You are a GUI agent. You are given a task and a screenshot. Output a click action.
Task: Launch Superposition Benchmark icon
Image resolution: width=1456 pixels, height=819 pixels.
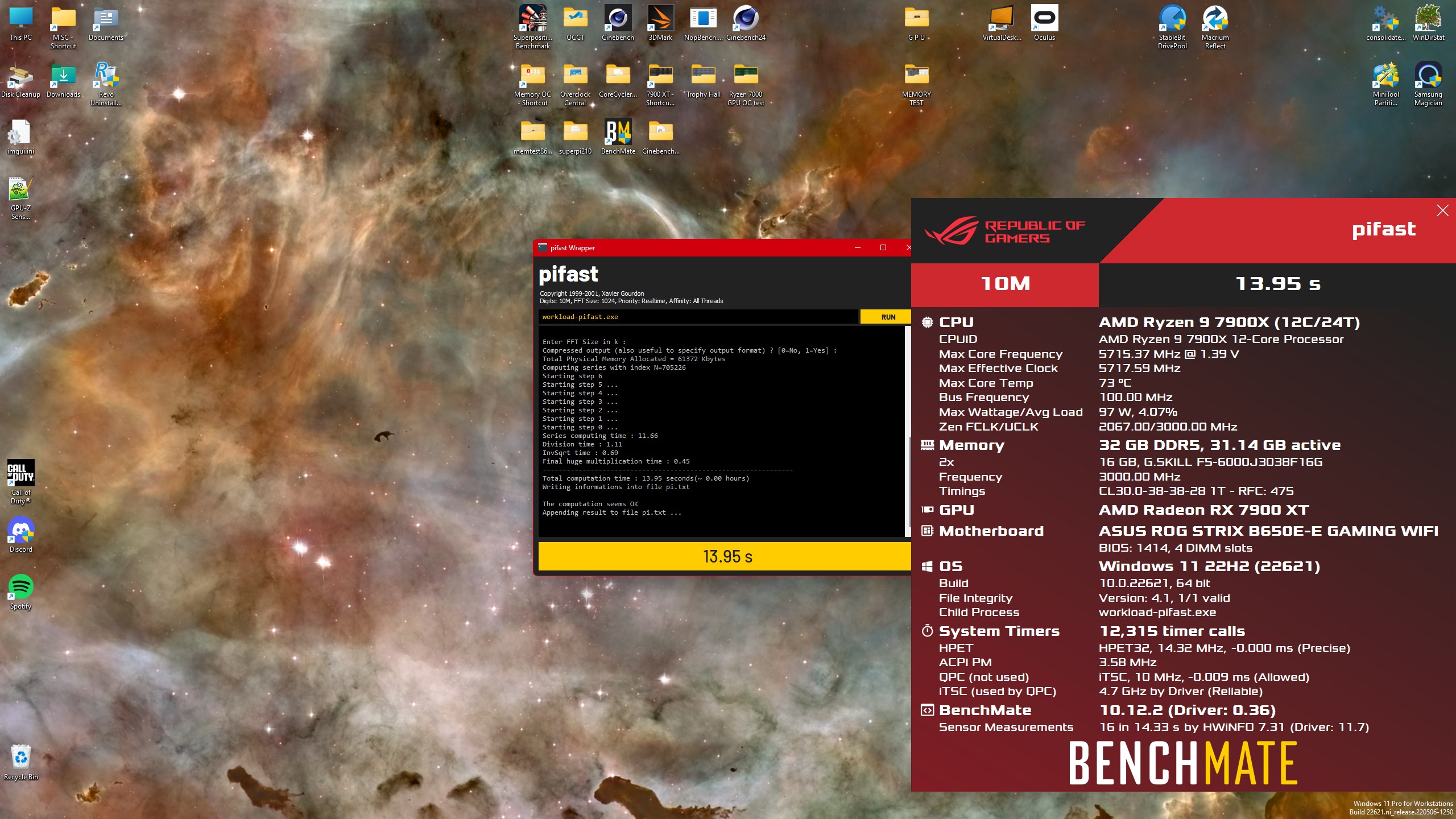click(532, 28)
